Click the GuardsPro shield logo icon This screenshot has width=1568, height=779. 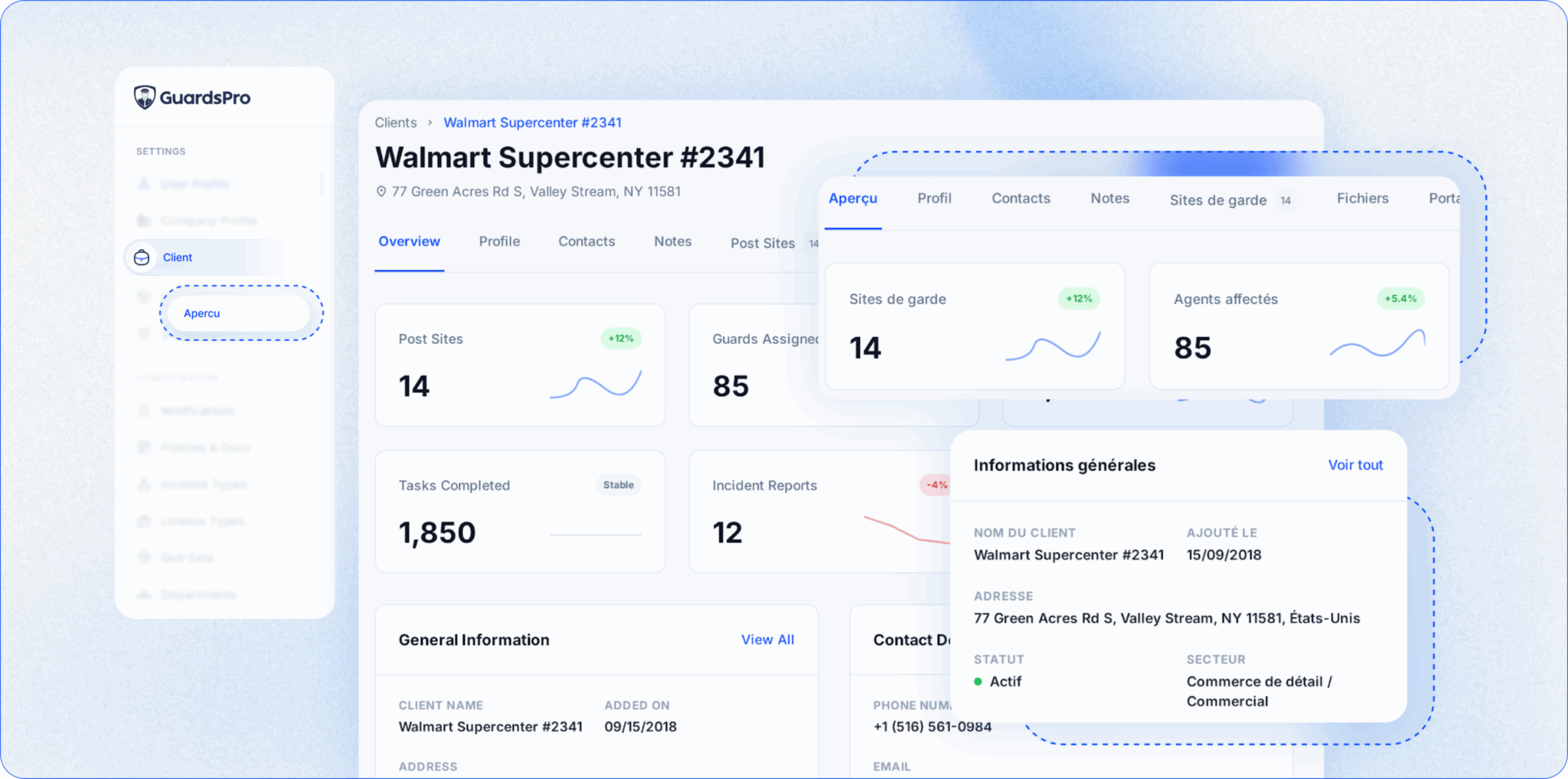144,97
